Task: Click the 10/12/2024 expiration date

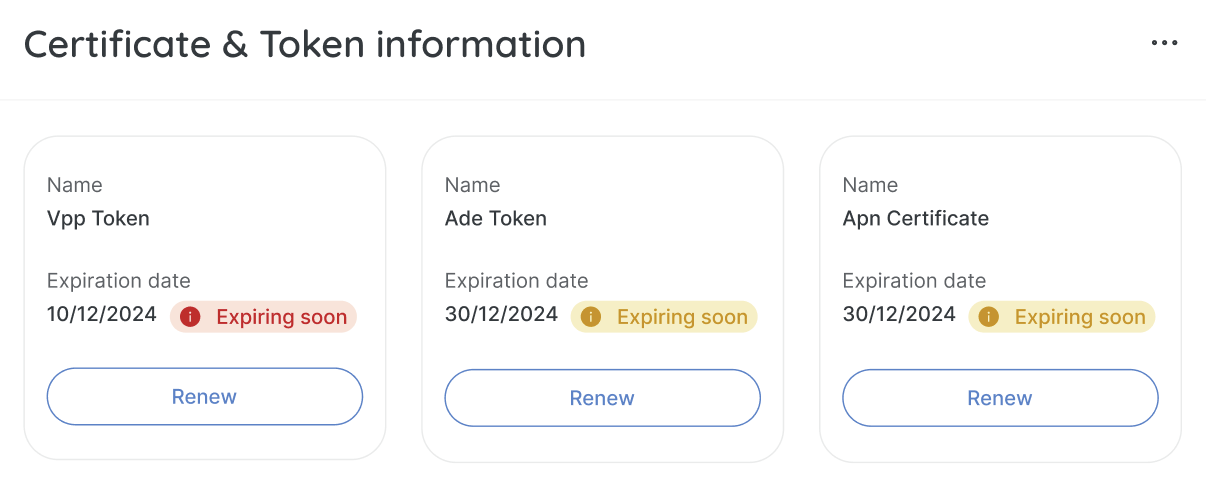Action: tap(102, 315)
